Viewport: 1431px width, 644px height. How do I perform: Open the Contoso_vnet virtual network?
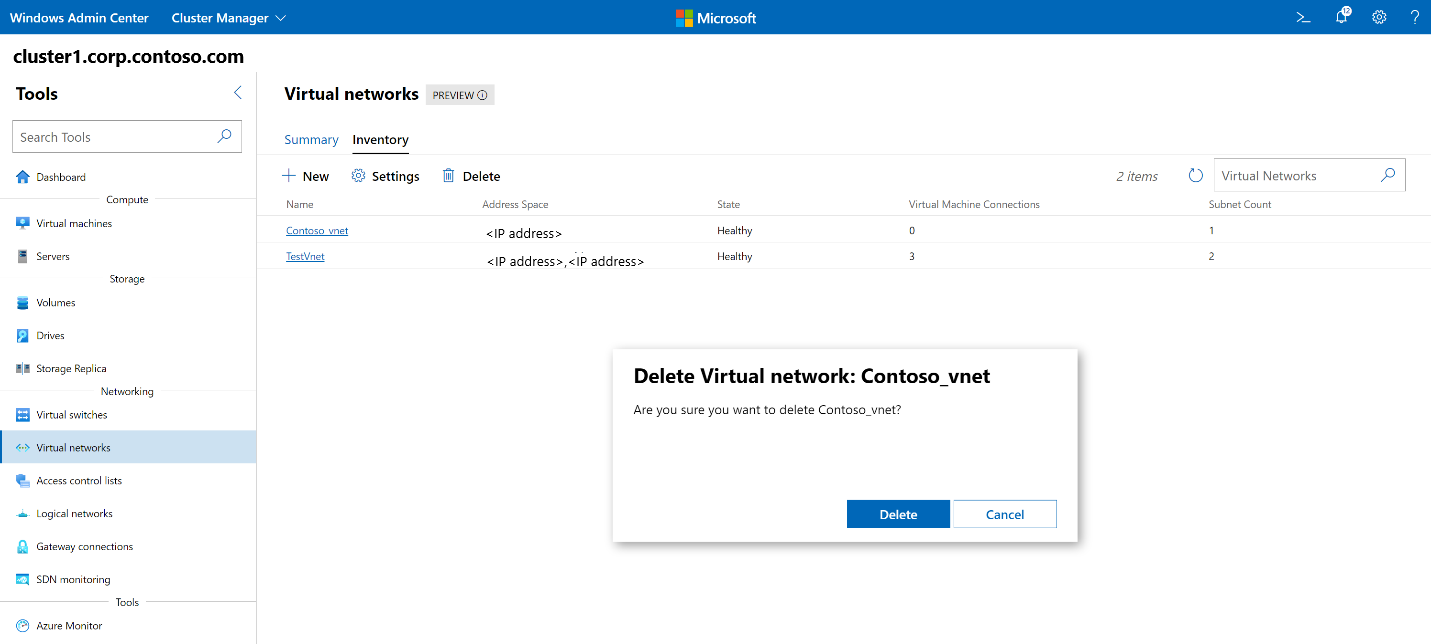tap(317, 230)
